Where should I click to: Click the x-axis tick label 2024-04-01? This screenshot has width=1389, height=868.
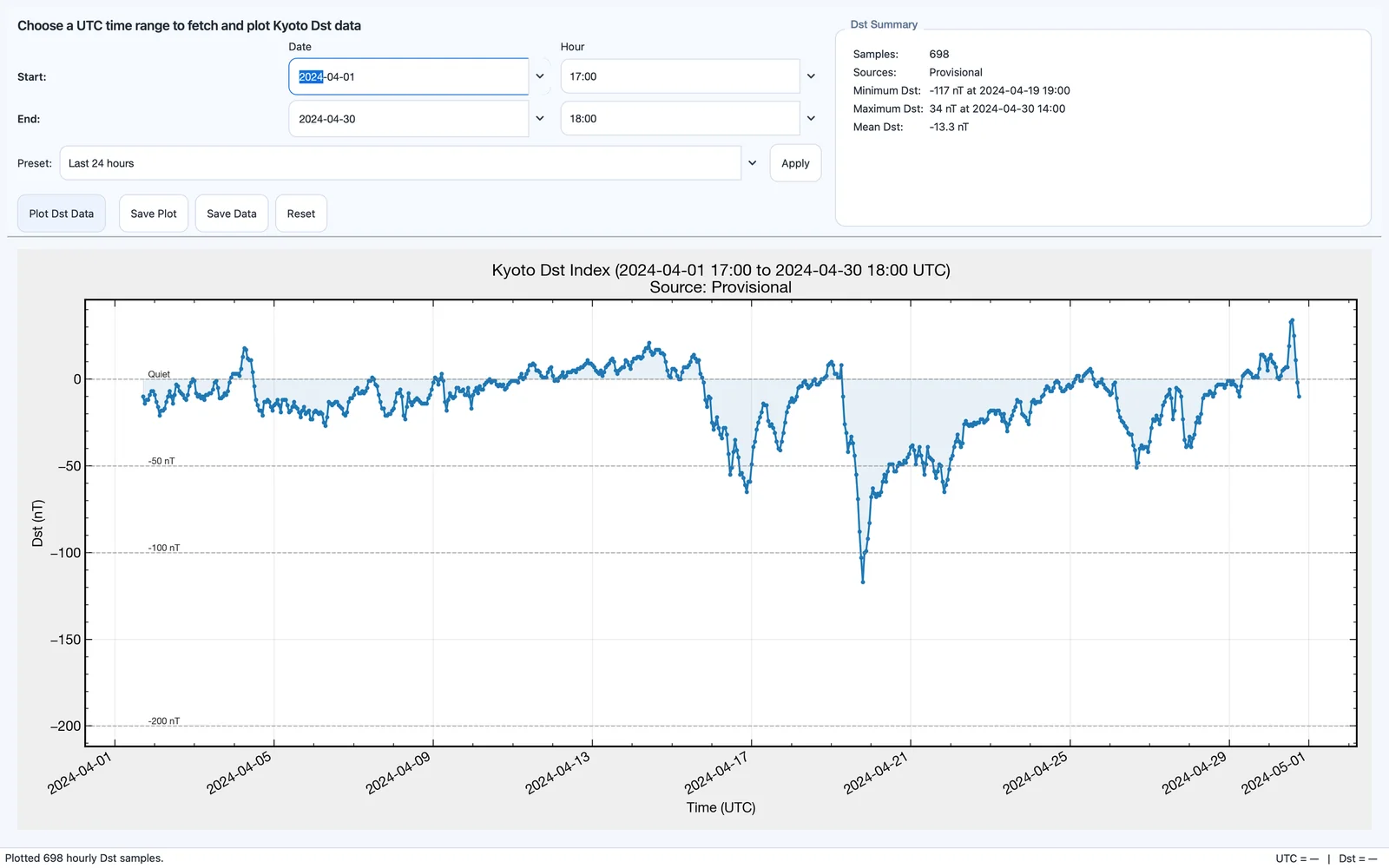pos(80,773)
